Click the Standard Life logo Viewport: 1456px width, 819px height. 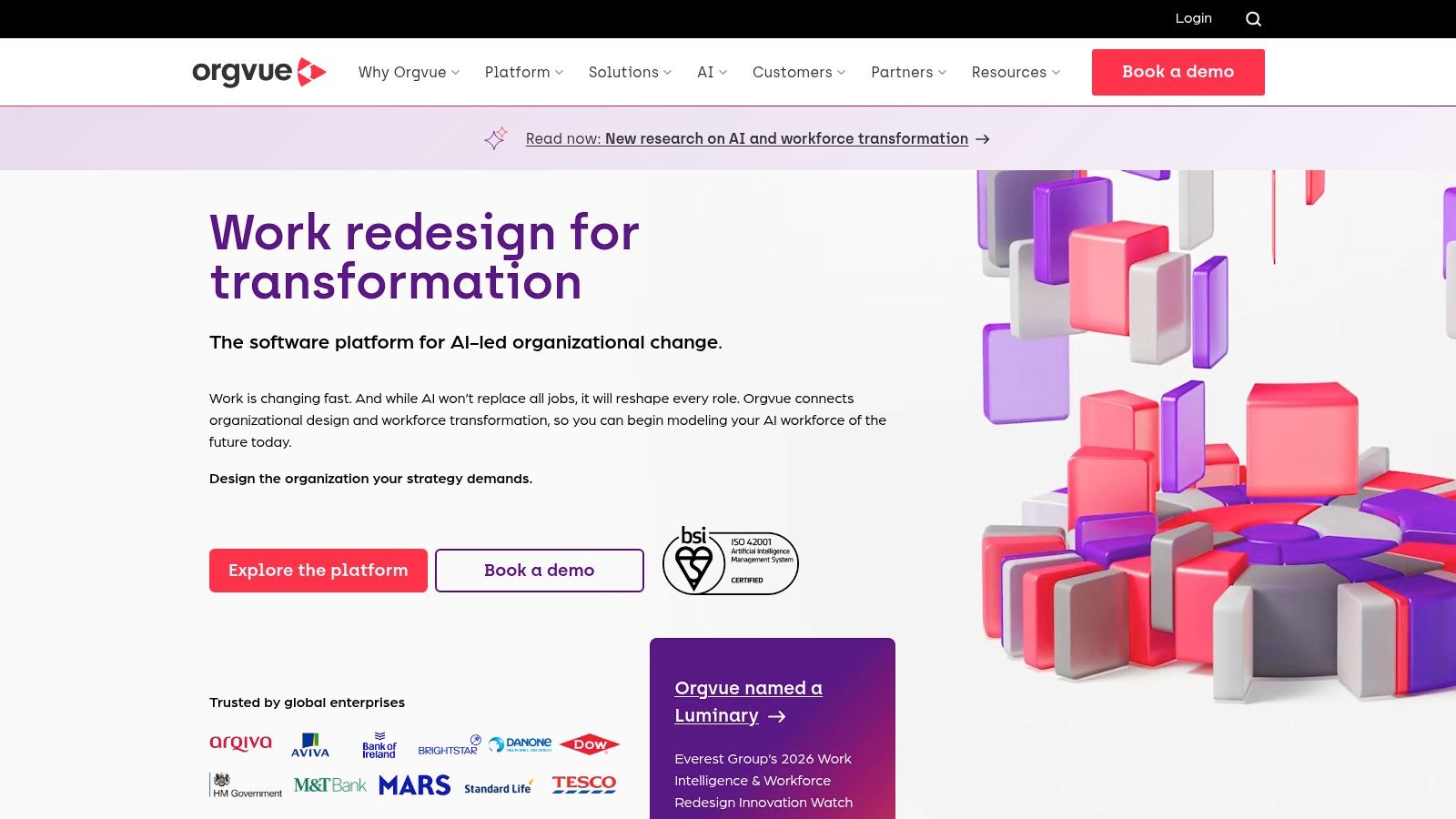pos(499,787)
